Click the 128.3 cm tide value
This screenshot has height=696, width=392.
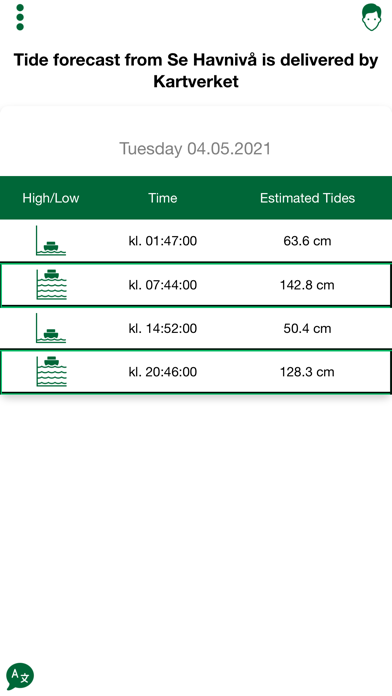point(307,372)
